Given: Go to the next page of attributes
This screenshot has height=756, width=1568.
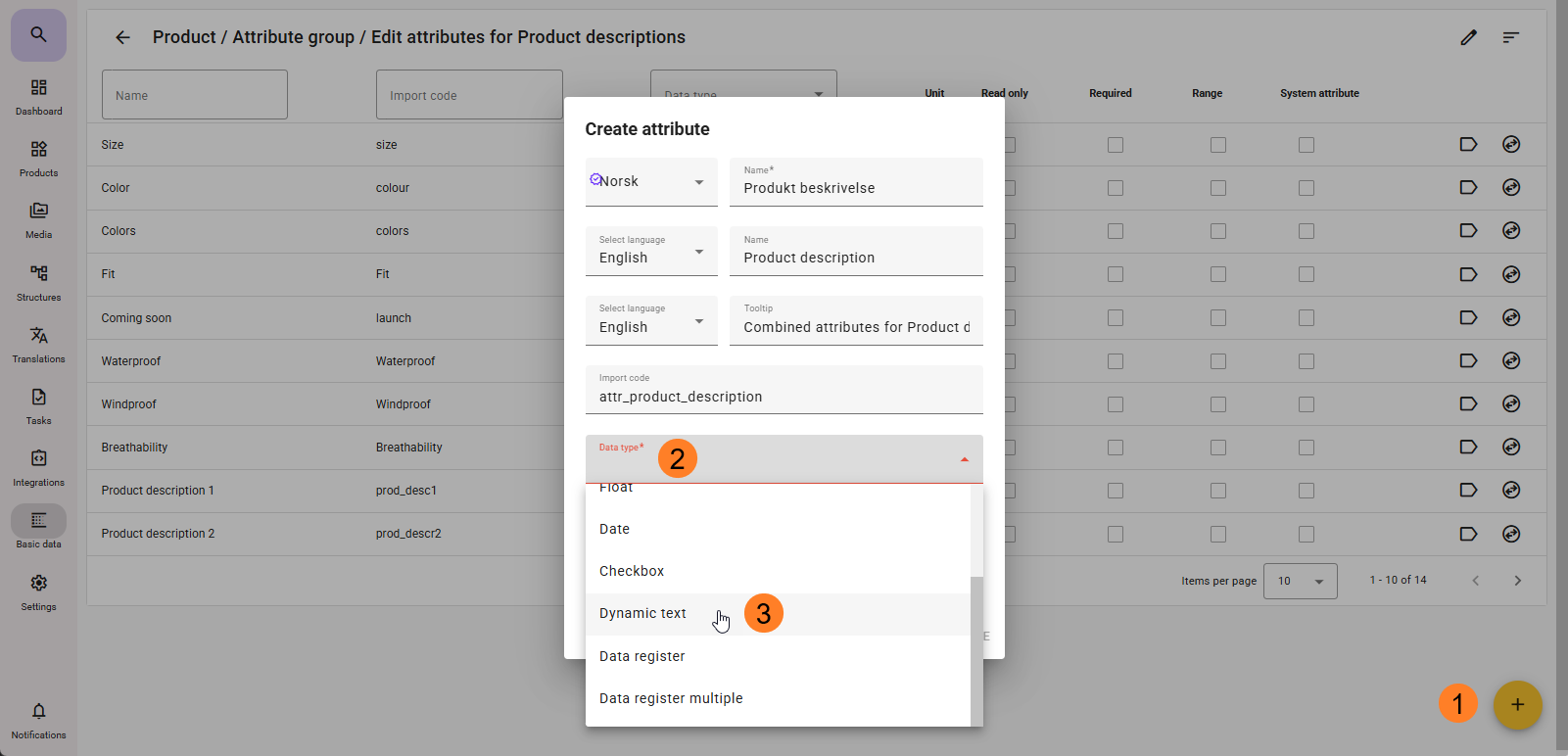Looking at the screenshot, I should coord(1517,581).
